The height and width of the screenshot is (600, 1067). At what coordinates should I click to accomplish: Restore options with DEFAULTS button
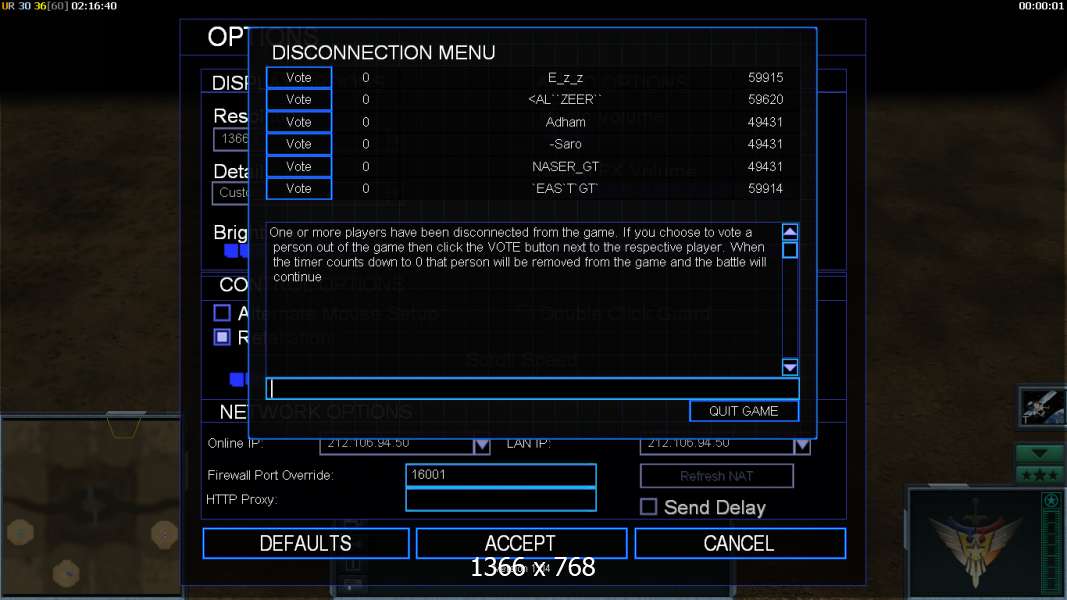[306, 544]
